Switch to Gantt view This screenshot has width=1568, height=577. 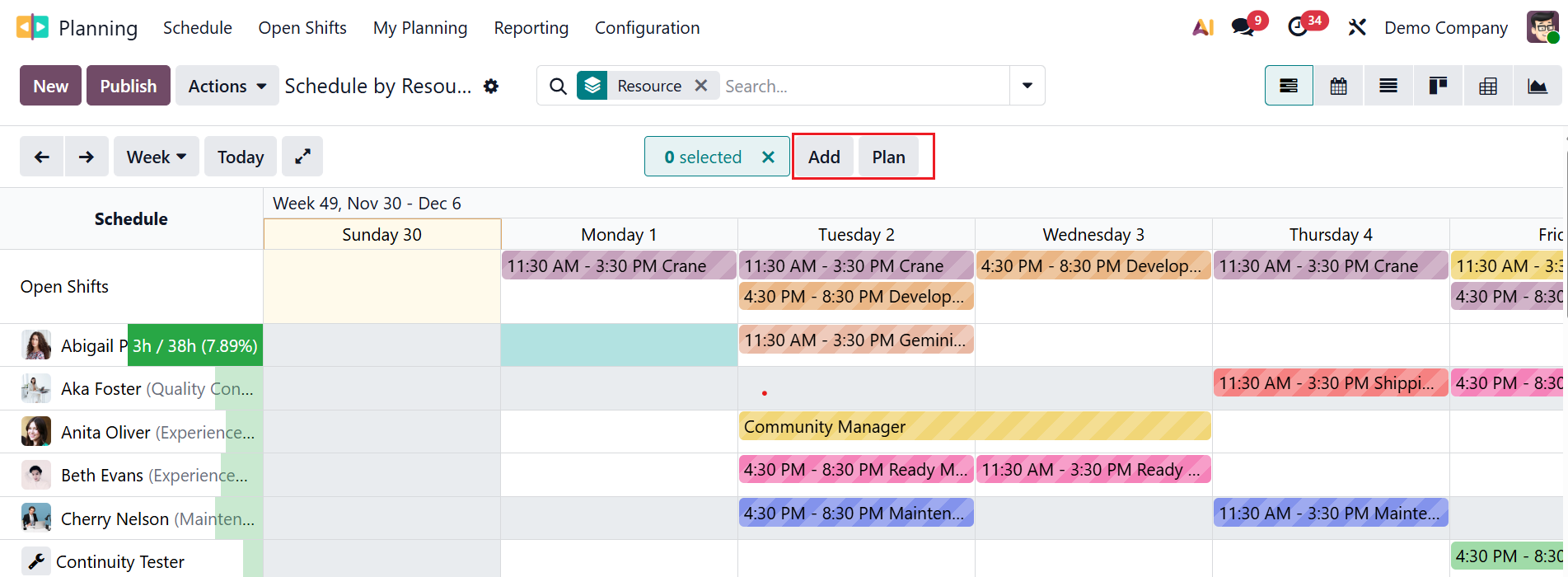(x=1289, y=86)
